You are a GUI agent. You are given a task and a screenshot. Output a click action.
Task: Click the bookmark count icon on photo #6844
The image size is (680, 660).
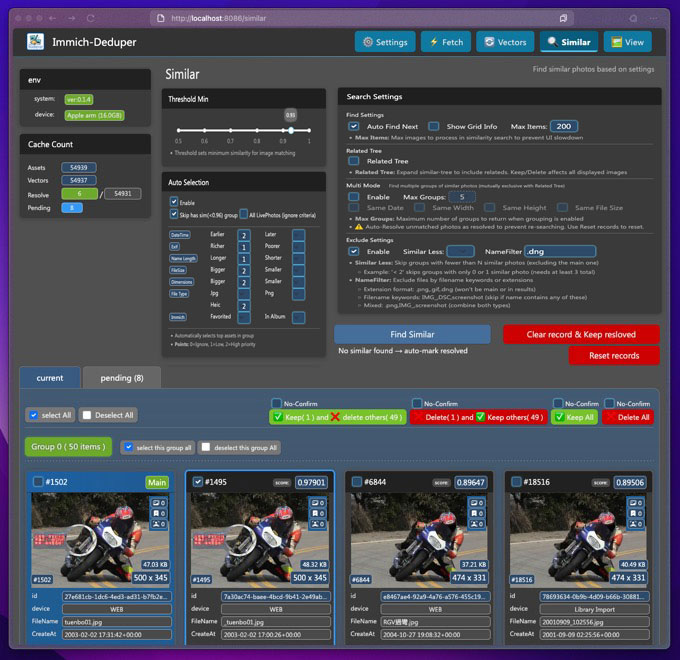[477, 513]
